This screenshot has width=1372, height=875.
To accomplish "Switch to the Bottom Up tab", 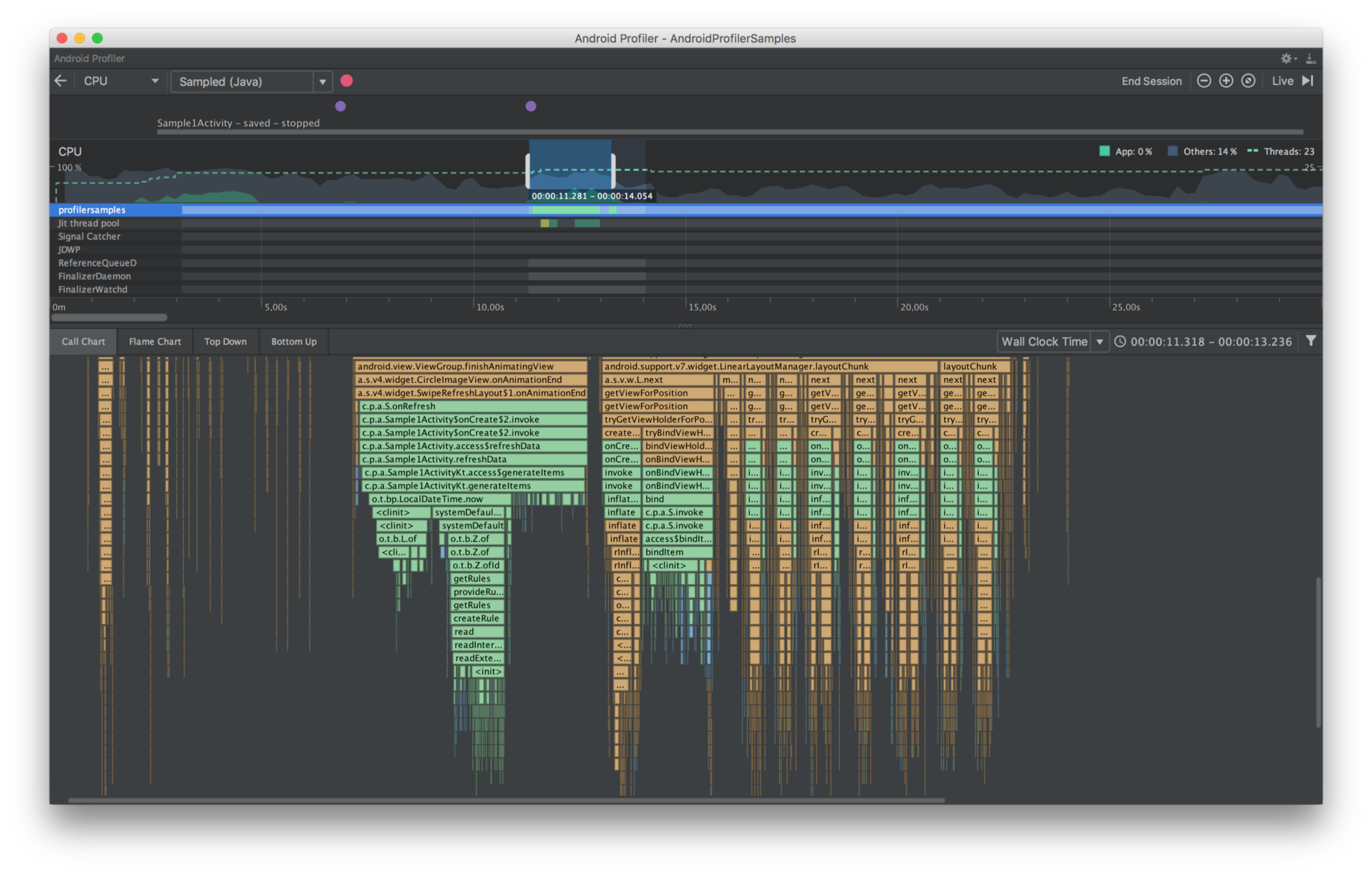I will pyautogui.click(x=293, y=341).
